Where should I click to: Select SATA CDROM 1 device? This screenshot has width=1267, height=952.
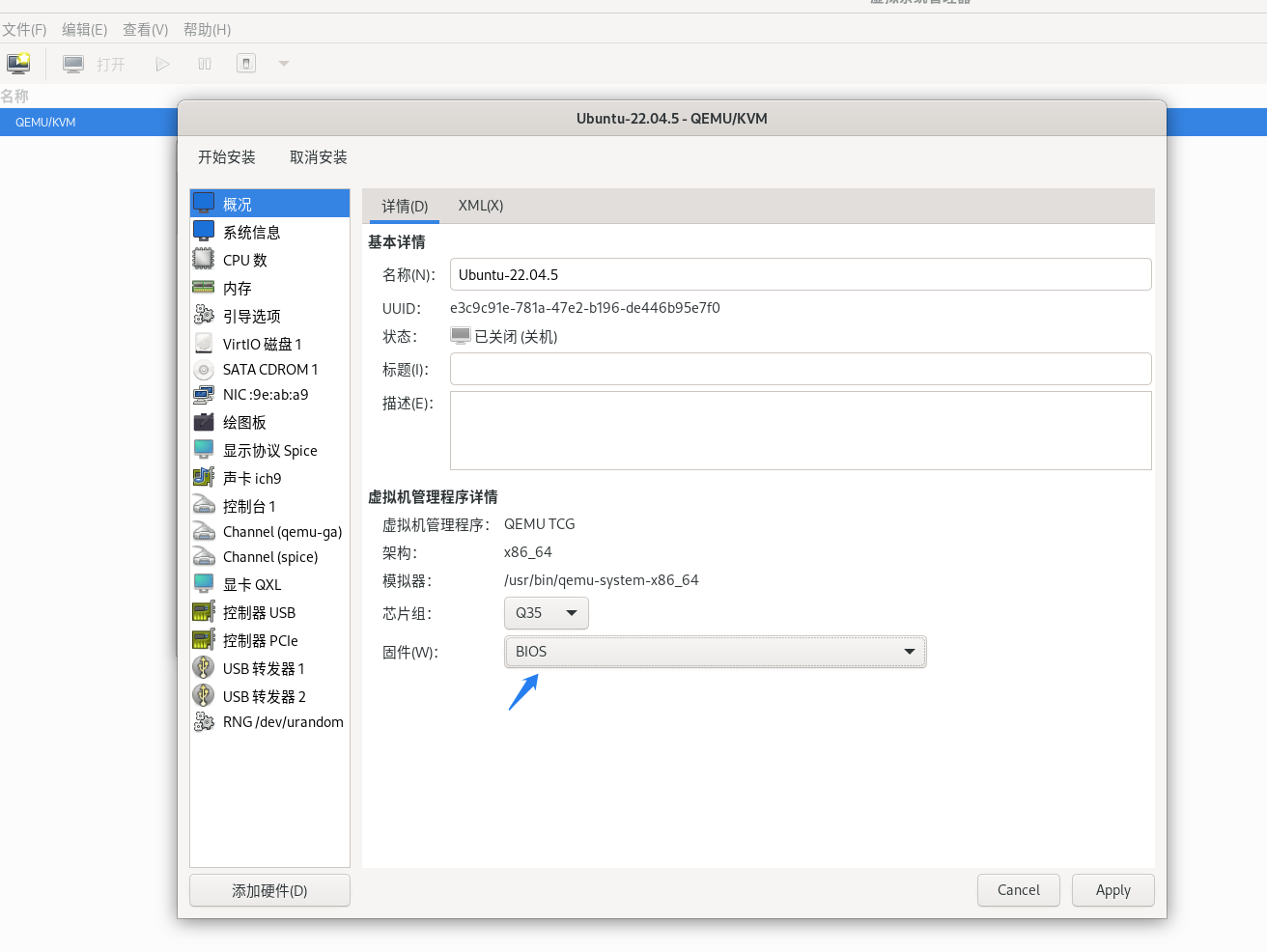[x=269, y=370]
